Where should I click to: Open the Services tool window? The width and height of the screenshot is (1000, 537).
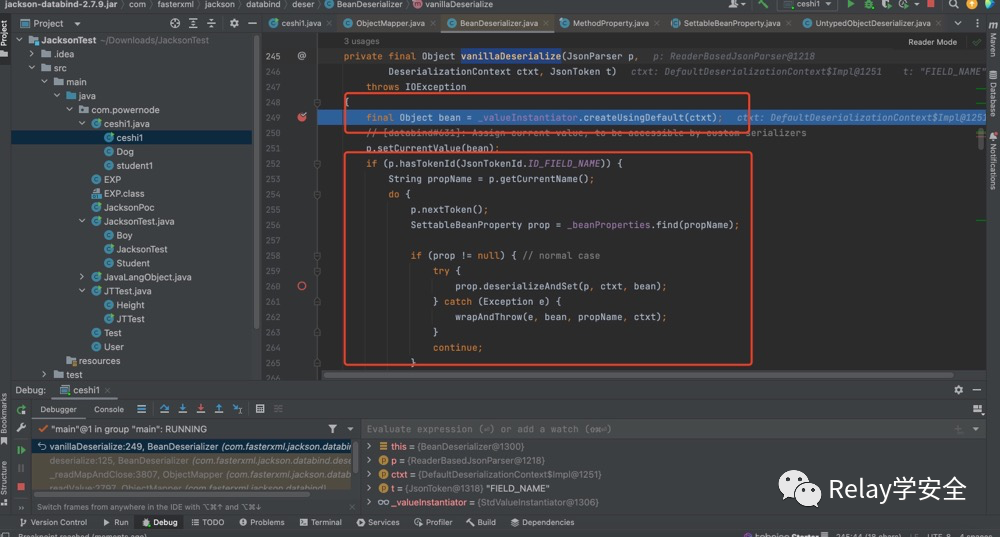click(378, 522)
